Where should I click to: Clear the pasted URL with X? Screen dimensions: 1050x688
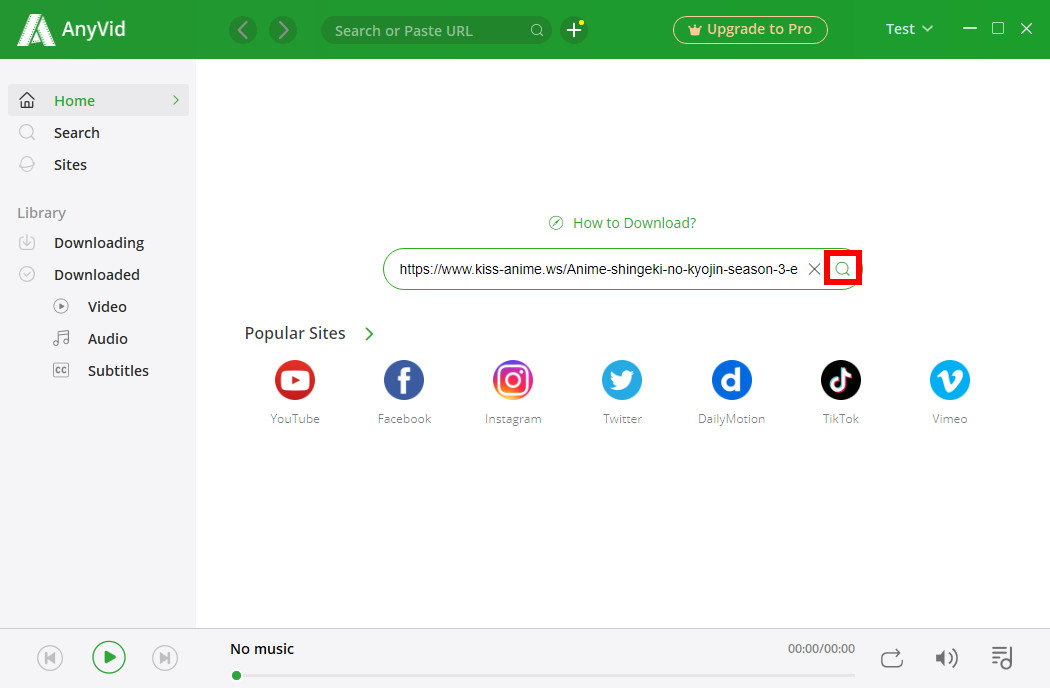point(814,269)
